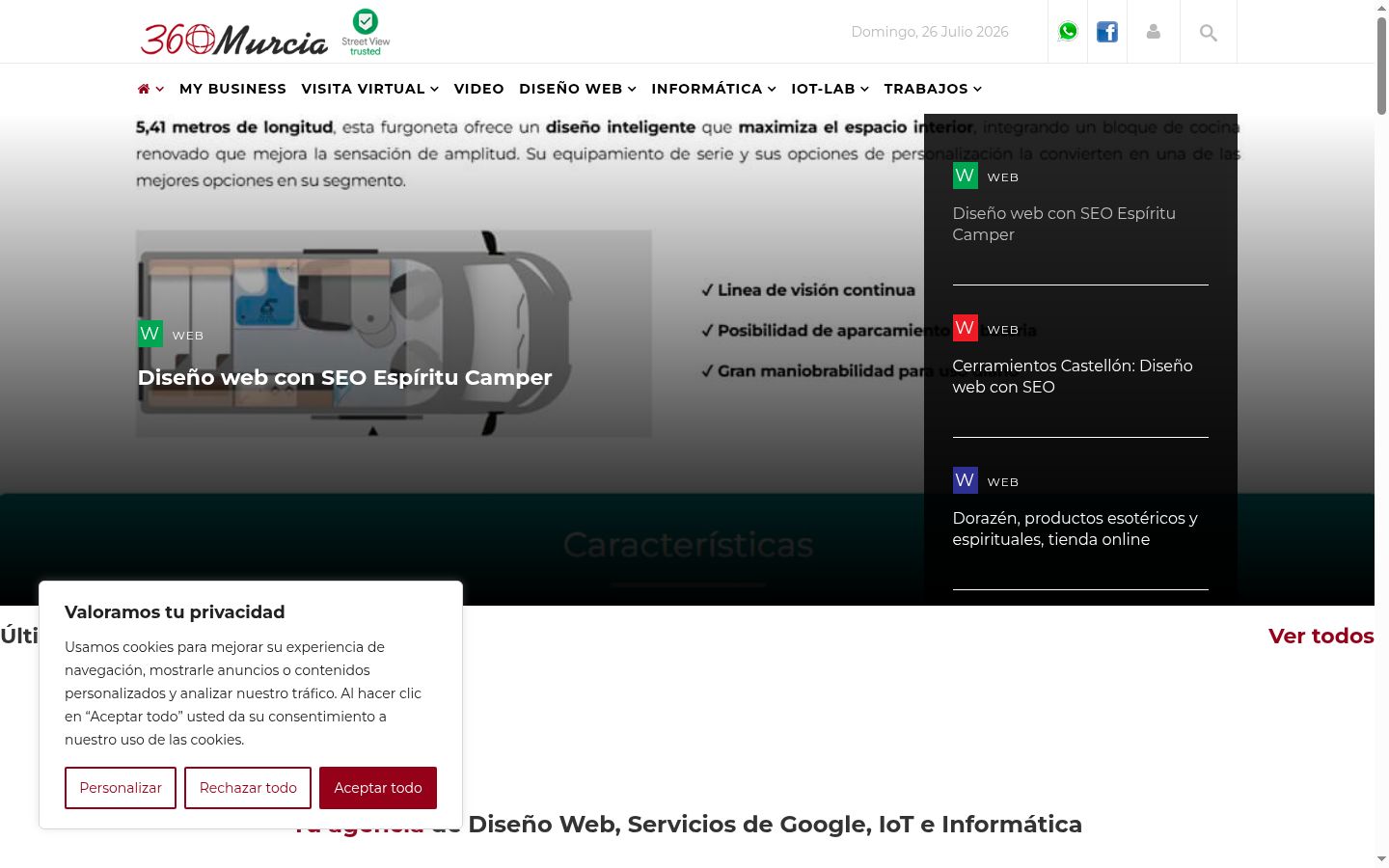The image size is (1389, 868).
Task: Click the scrollbar up arrow
Action: click(x=1381, y=8)
